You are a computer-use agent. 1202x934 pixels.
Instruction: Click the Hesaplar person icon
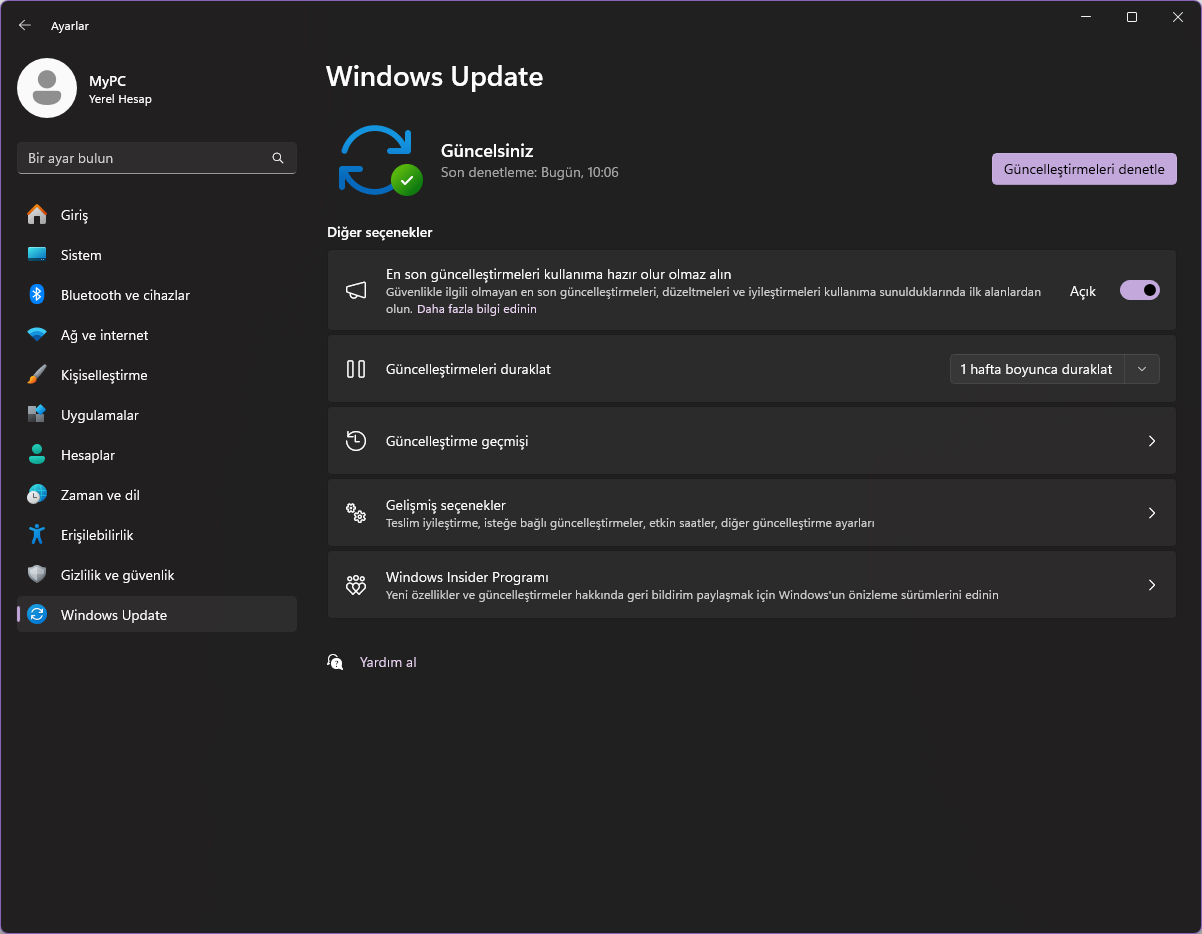tap(37, 455)
